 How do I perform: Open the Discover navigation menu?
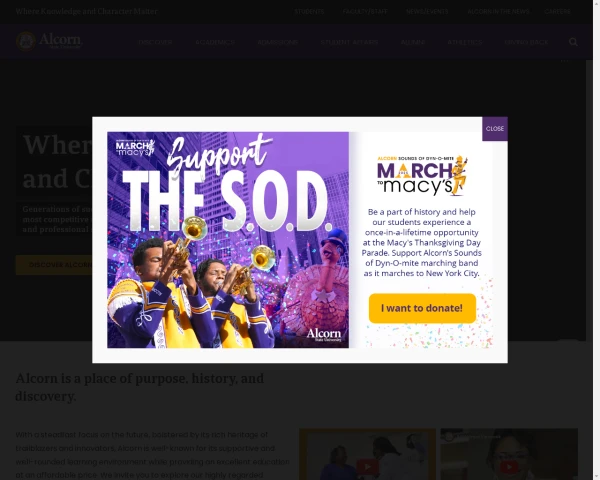pos(155,42)
